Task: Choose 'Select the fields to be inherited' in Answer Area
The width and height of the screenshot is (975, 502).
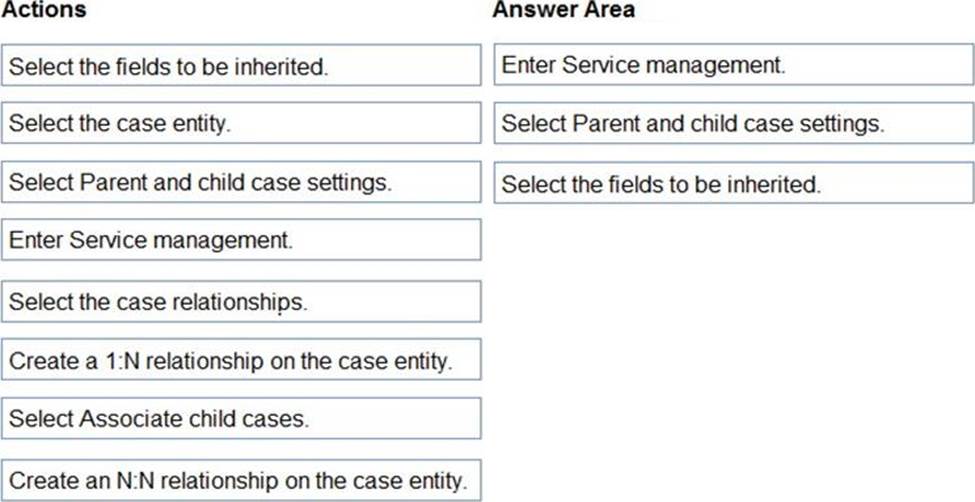Action: point(733,183)
